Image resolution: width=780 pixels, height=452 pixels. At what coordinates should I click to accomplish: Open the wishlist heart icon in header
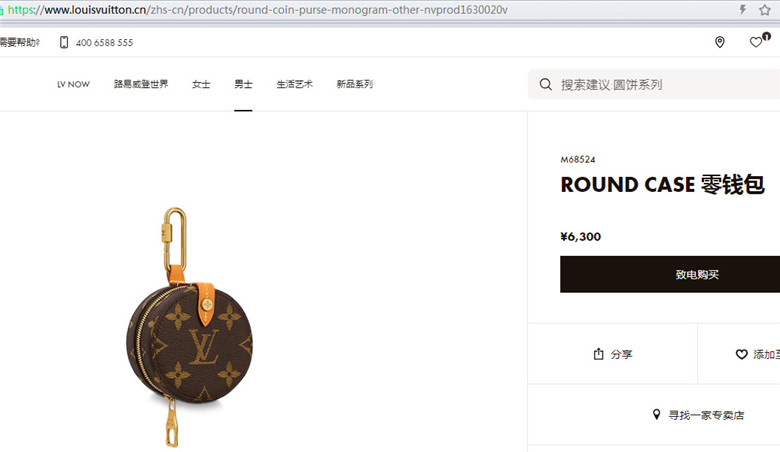coord(756,42)
